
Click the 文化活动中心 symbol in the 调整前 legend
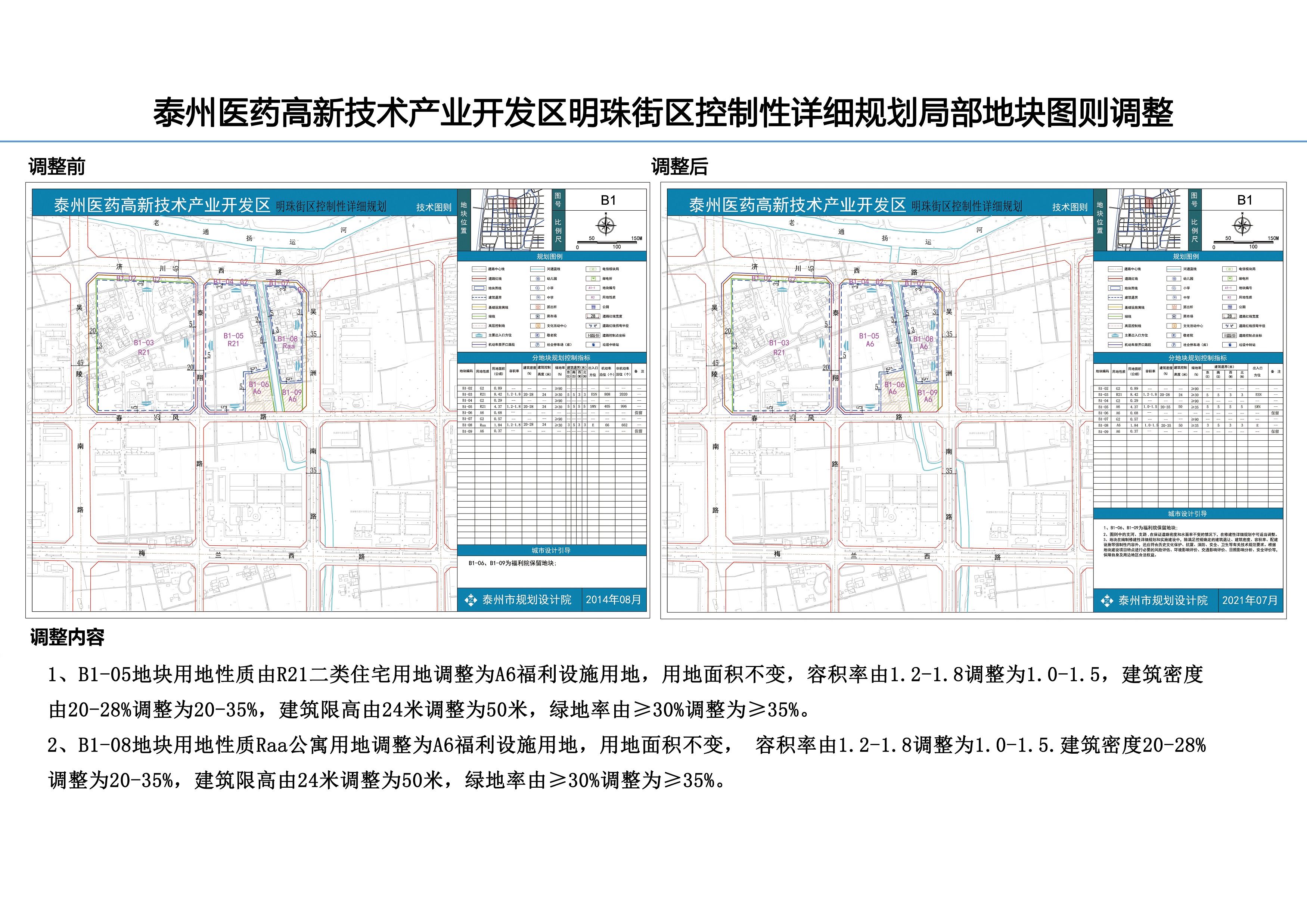click(x=538, y=326)
